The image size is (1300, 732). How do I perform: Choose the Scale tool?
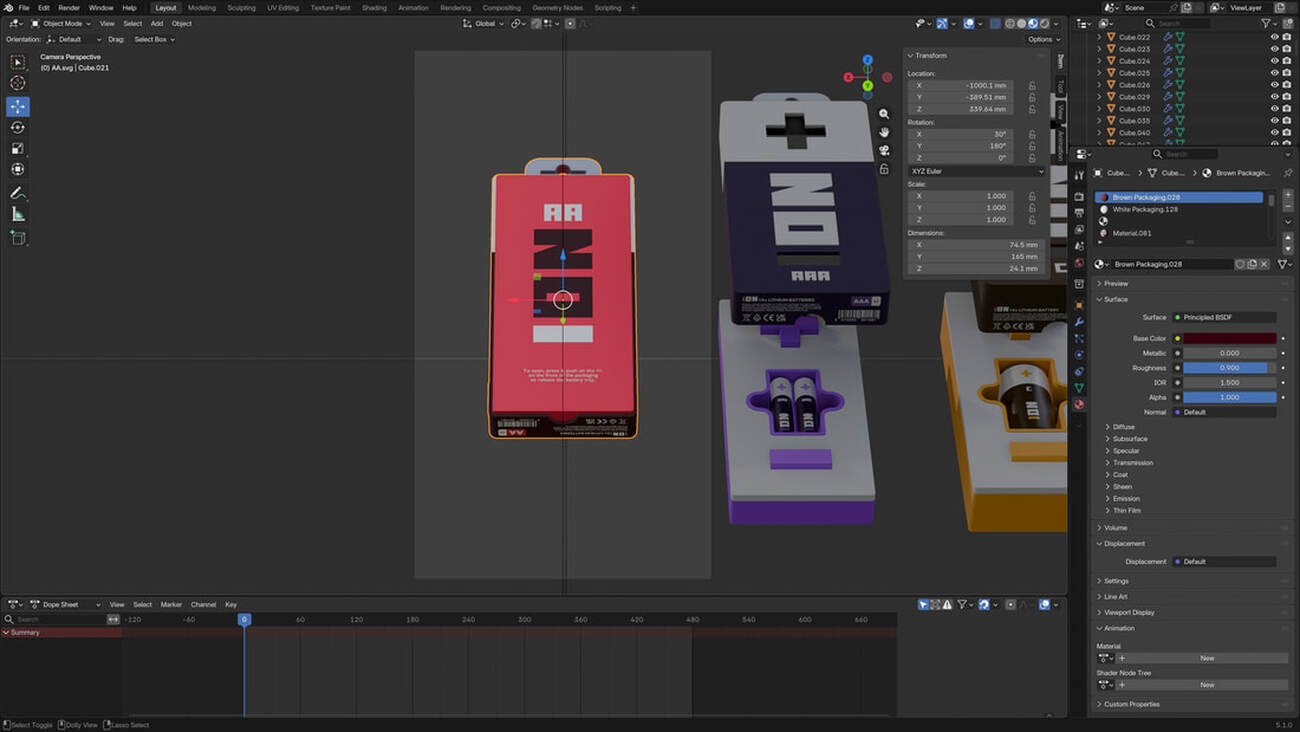(x=18, y=148)
